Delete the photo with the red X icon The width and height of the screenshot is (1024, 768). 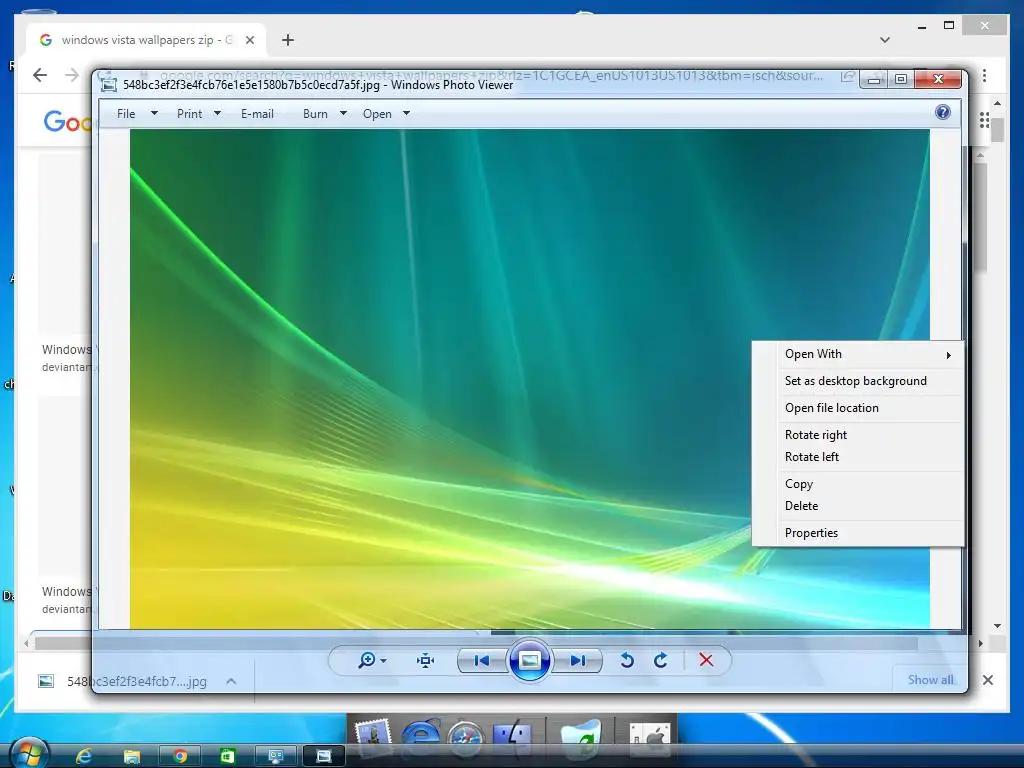coord(706,660)
